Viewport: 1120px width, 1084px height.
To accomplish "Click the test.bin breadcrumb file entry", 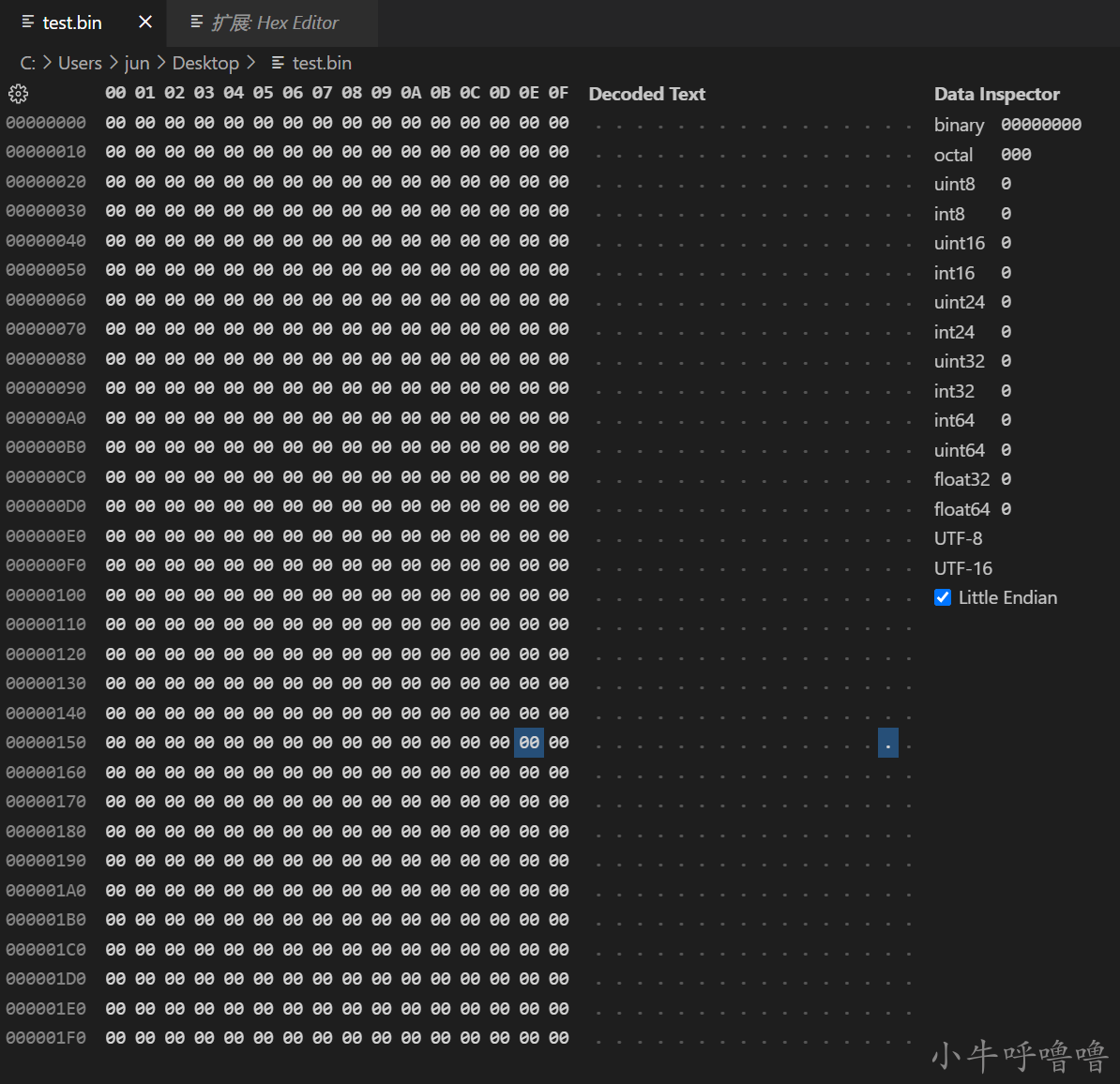I will (322, 63).
